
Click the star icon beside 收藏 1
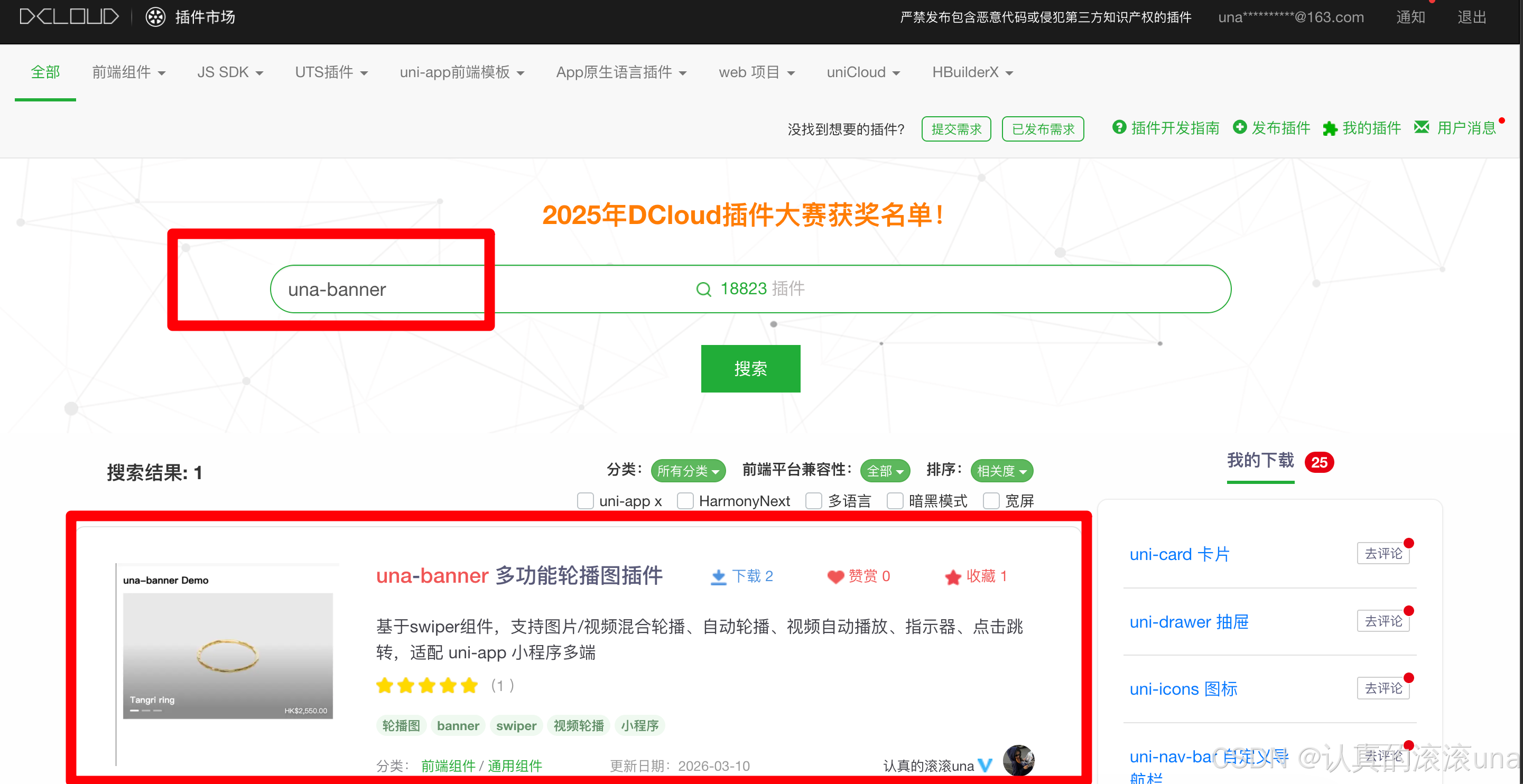point(952,576)
